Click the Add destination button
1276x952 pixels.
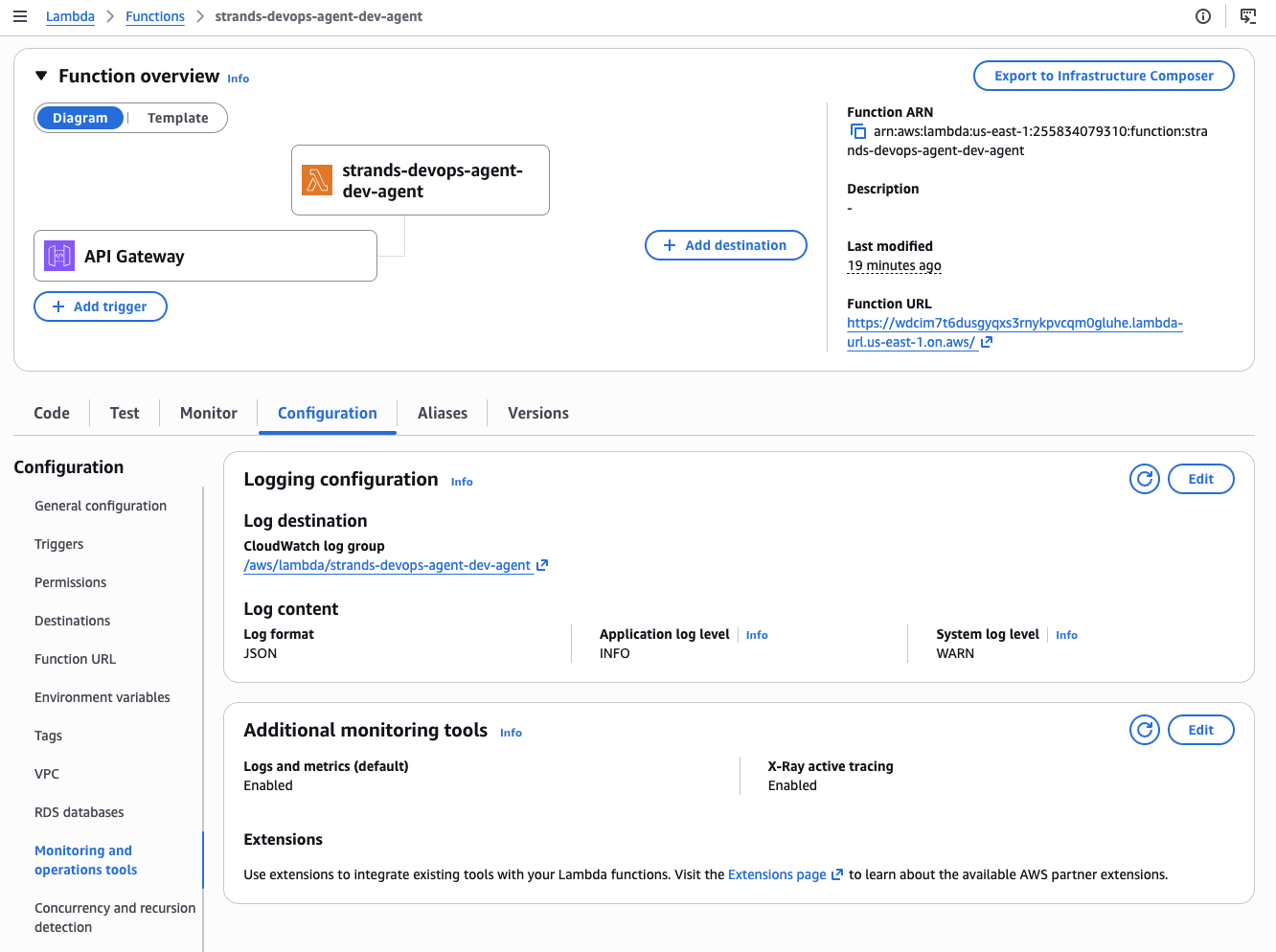pyautogui.click(x=726, y=245)
